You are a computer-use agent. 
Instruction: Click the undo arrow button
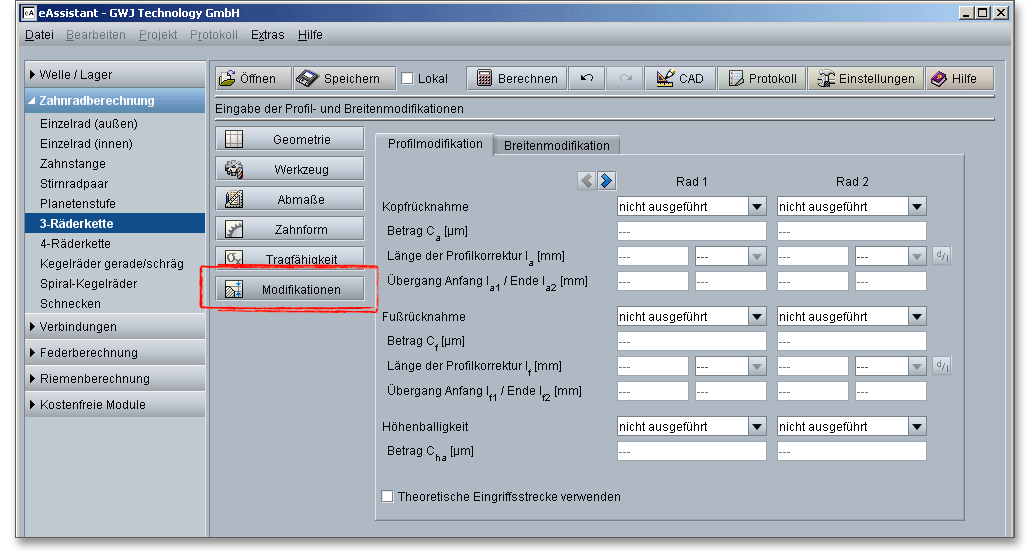pyautogui.click(x=586, y=79)
